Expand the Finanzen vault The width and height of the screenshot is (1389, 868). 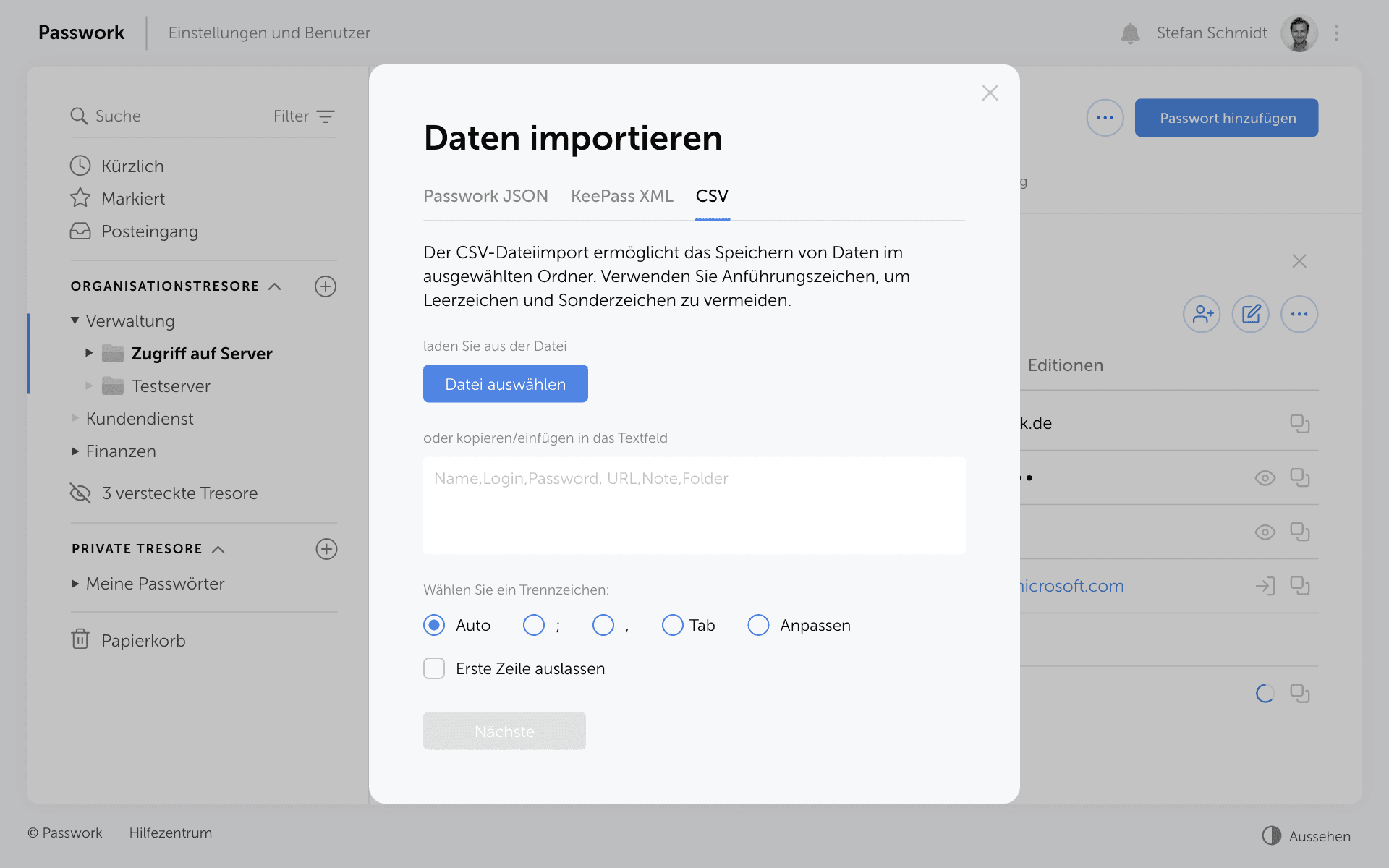click(75, 451)
